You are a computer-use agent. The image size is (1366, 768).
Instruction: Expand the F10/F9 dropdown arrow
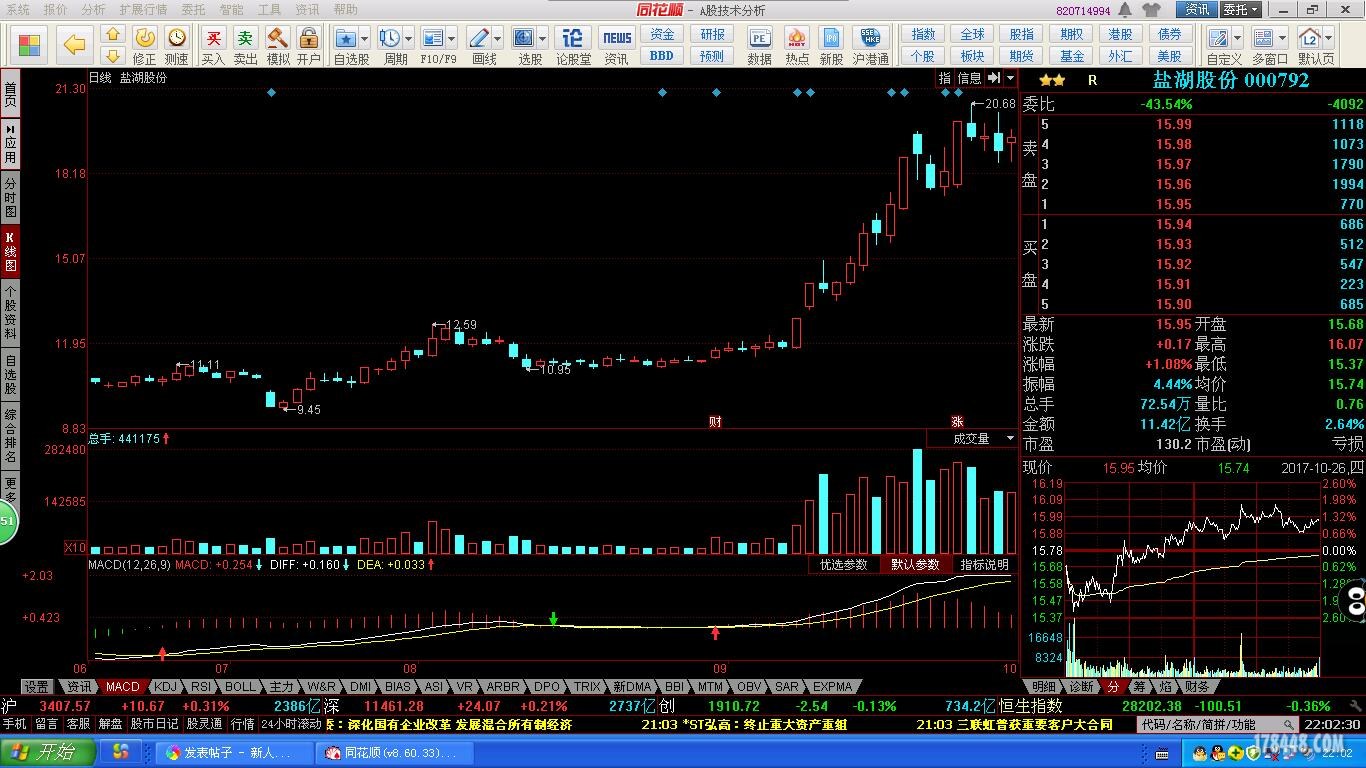452,39
